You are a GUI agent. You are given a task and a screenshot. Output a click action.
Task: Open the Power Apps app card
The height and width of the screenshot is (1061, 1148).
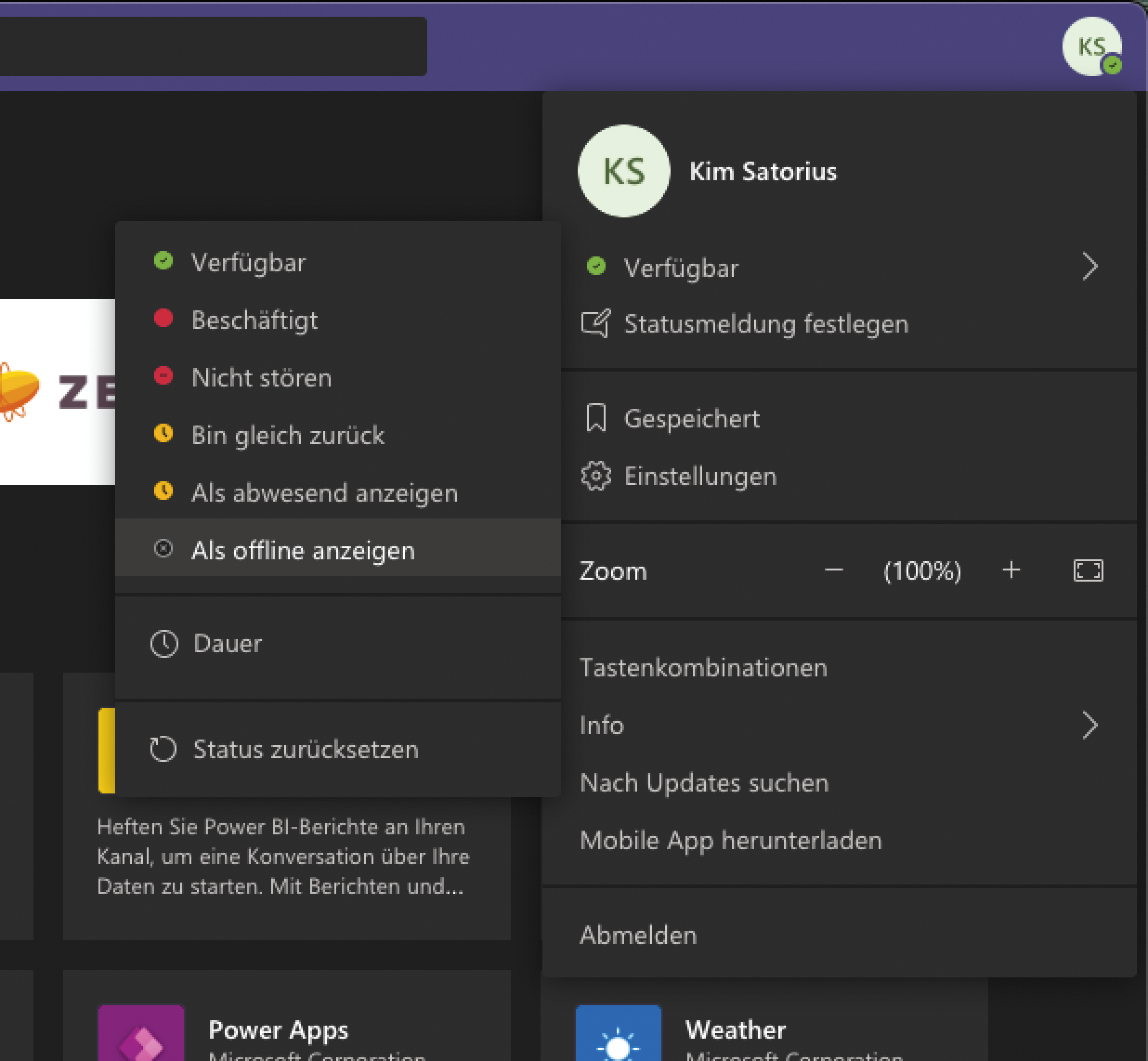pos(287,1016)
